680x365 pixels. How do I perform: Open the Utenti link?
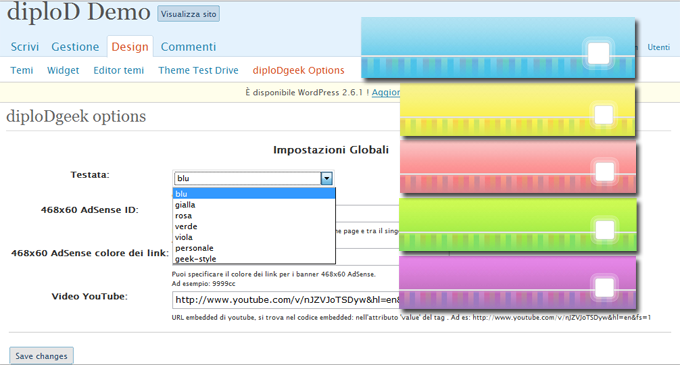[658, 47]
